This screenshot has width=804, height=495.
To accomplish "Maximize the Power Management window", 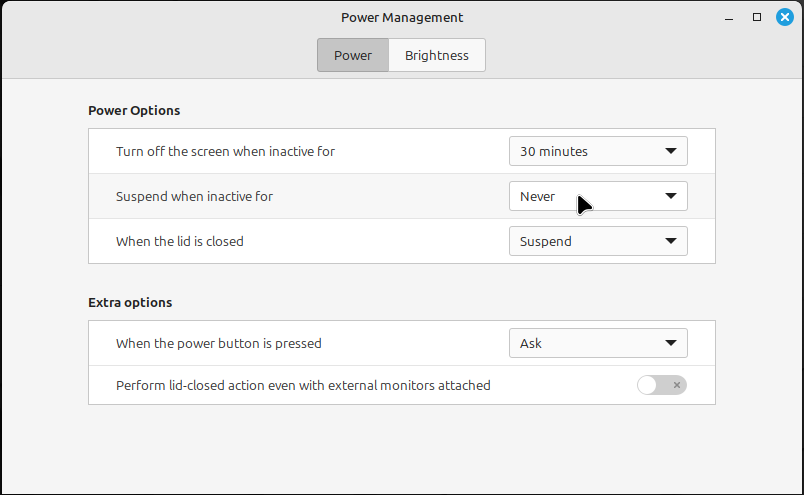I will [x=757, y=17].
